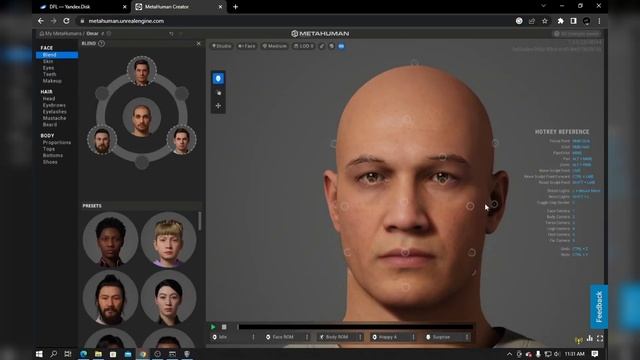This screenshot has height=360, width=640.
Task: Click the animation timeline scrub bar
Action: point(355,327)
